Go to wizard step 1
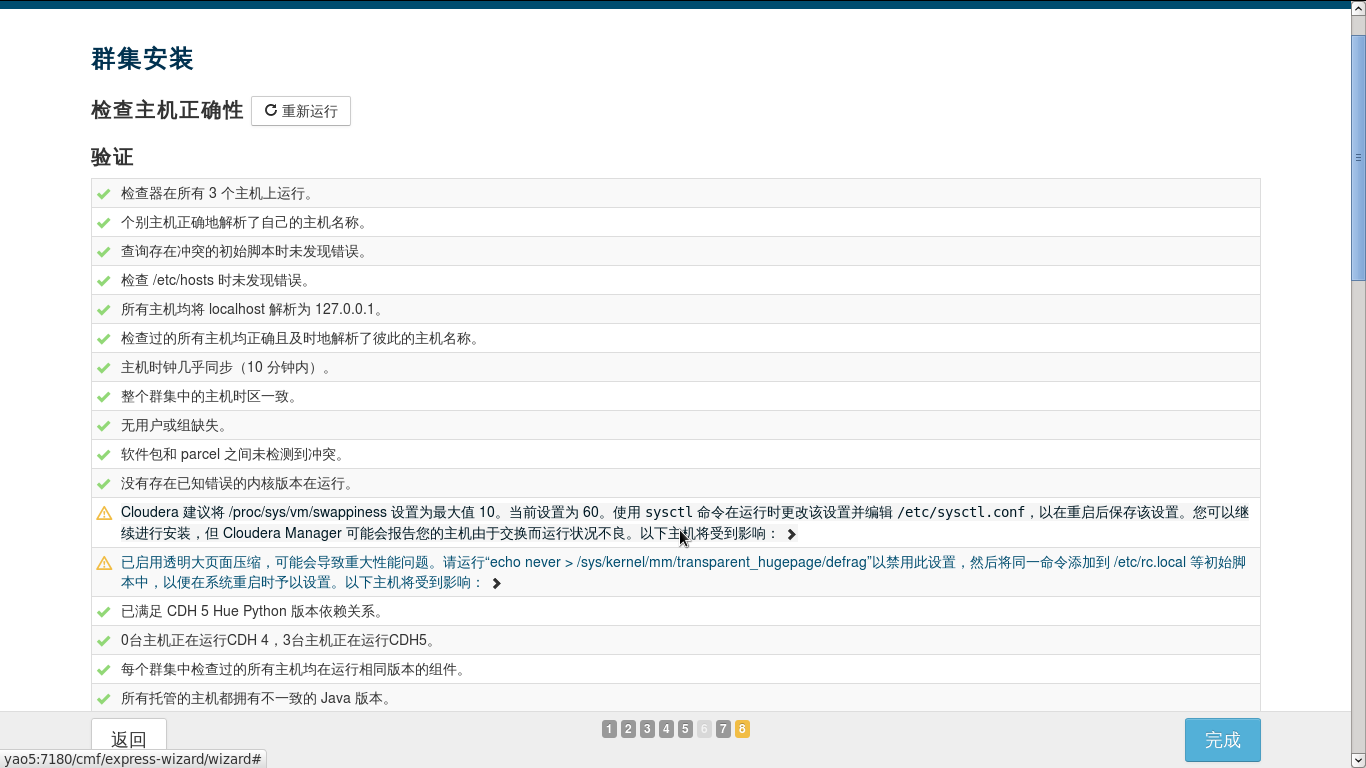 (609, 729)
